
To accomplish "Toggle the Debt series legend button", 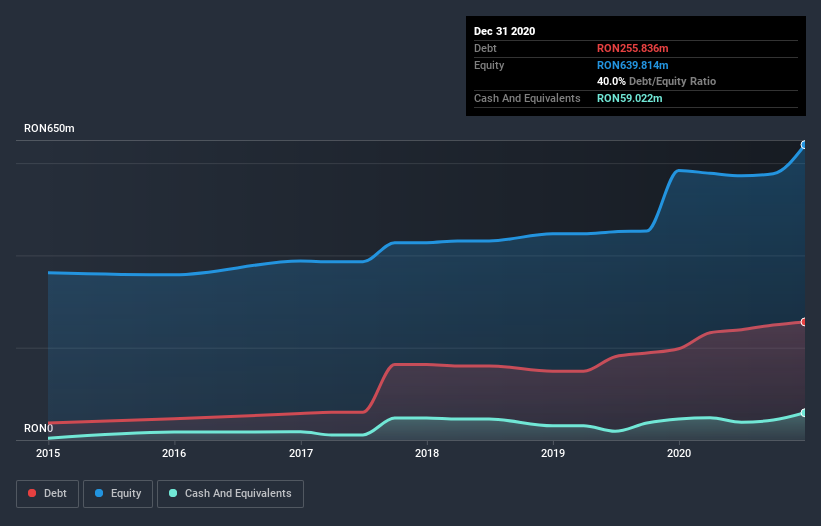I will (x=47, y=494).
